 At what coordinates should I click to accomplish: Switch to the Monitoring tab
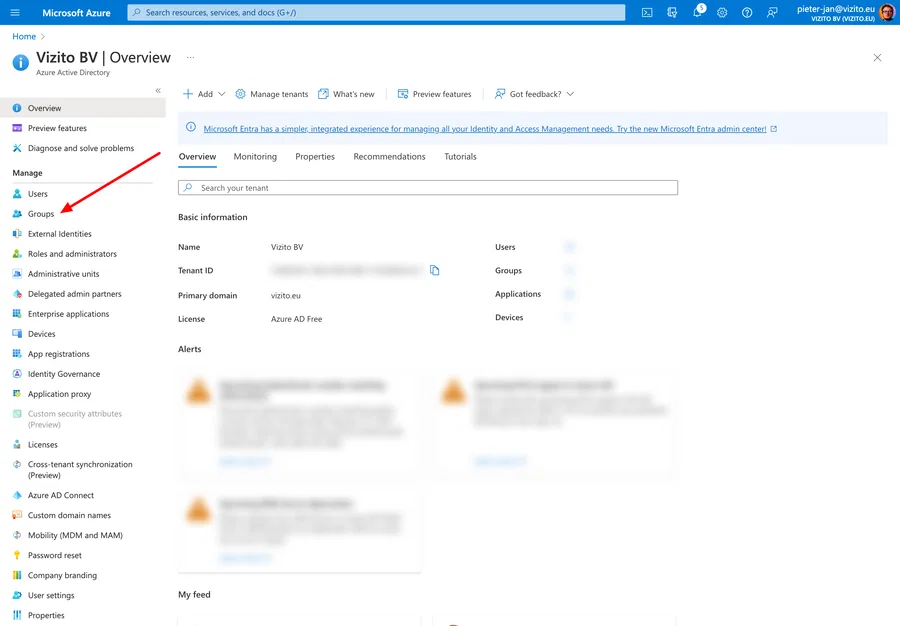tap(255, 156)
